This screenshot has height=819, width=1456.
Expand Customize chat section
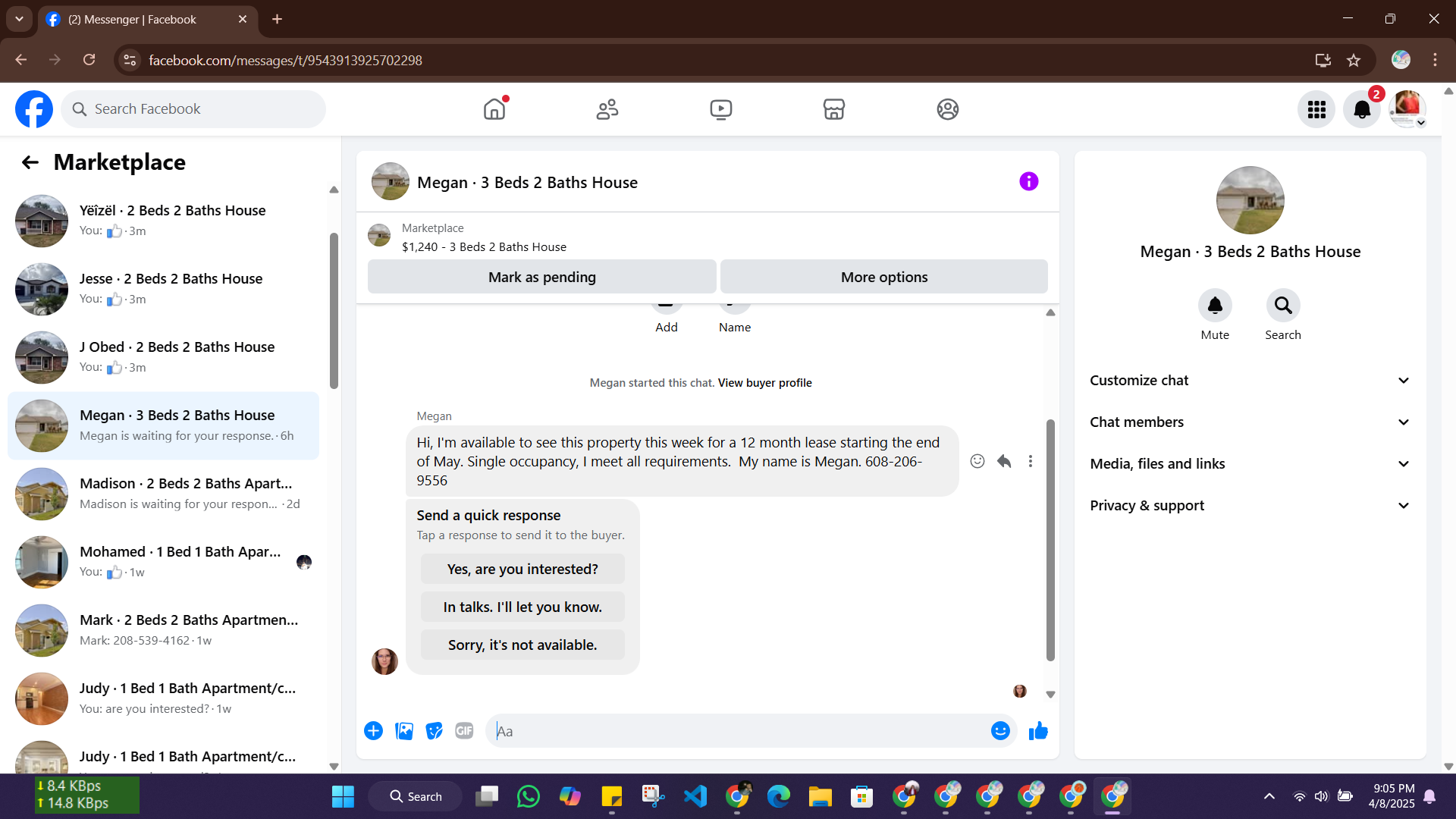pyautogui.click(x=1250, y=381)
